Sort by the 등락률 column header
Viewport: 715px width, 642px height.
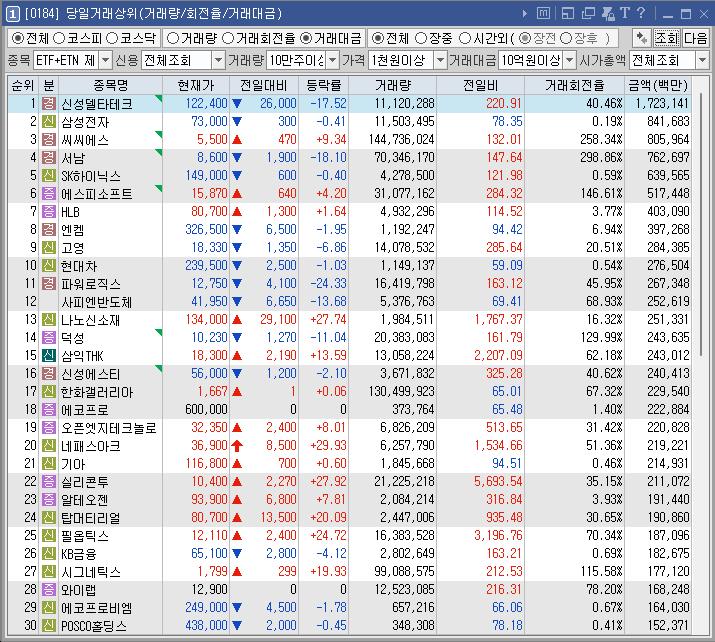324,85
